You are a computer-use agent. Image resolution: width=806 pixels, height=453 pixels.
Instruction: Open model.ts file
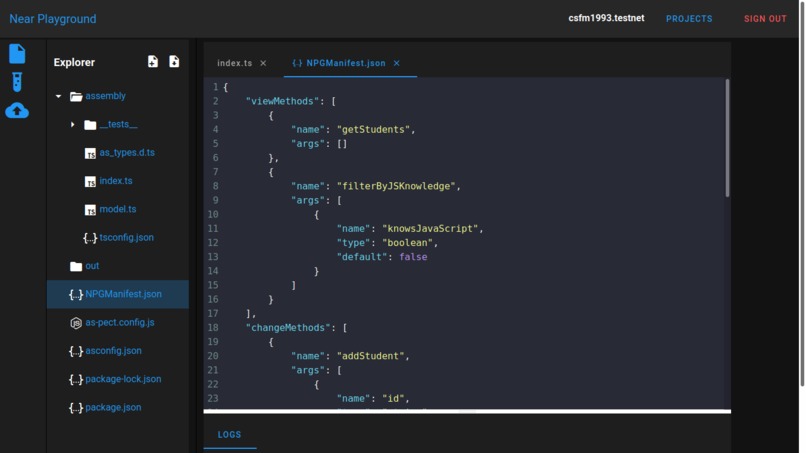pos(118,209)
